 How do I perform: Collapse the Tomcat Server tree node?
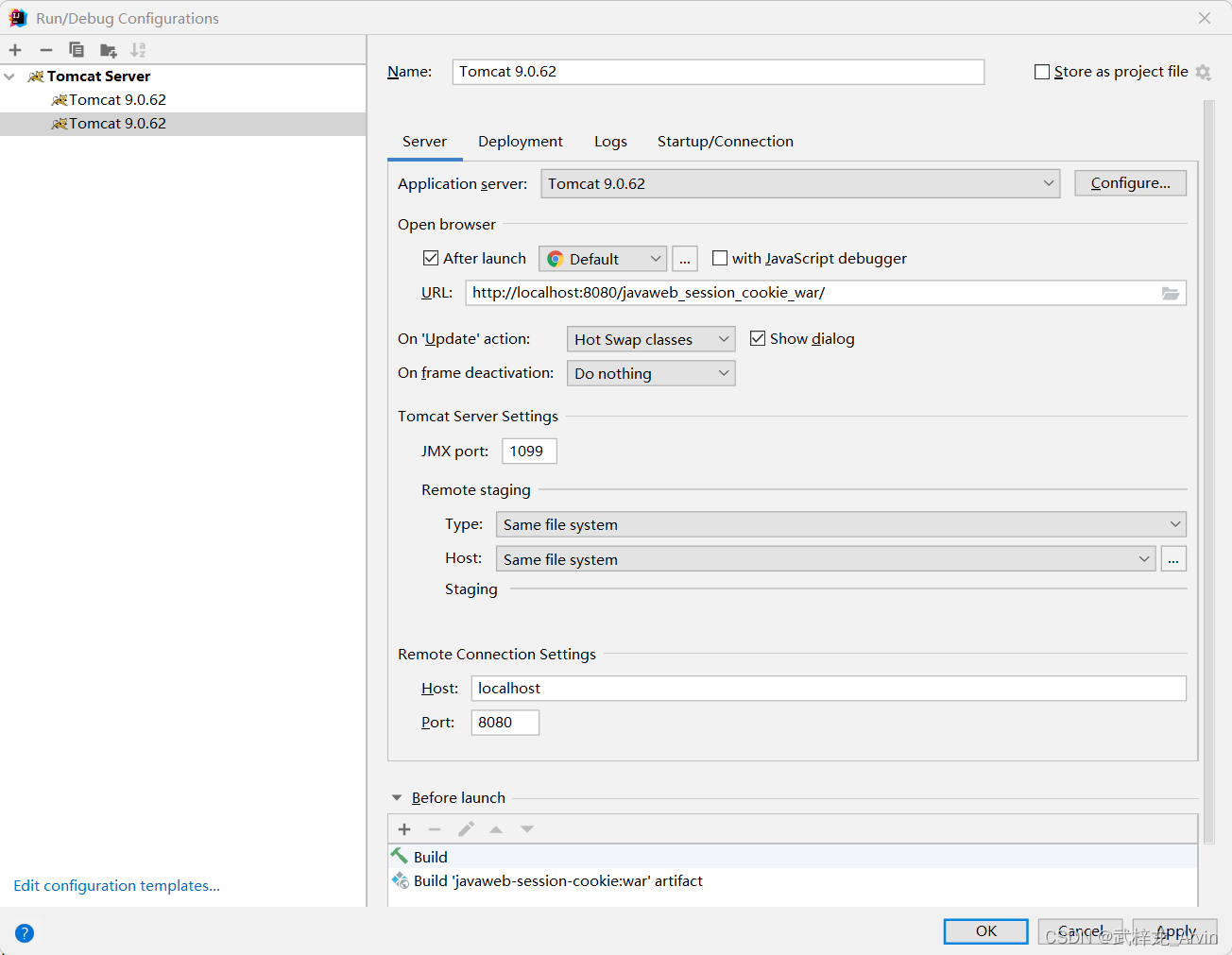(9, 77)
